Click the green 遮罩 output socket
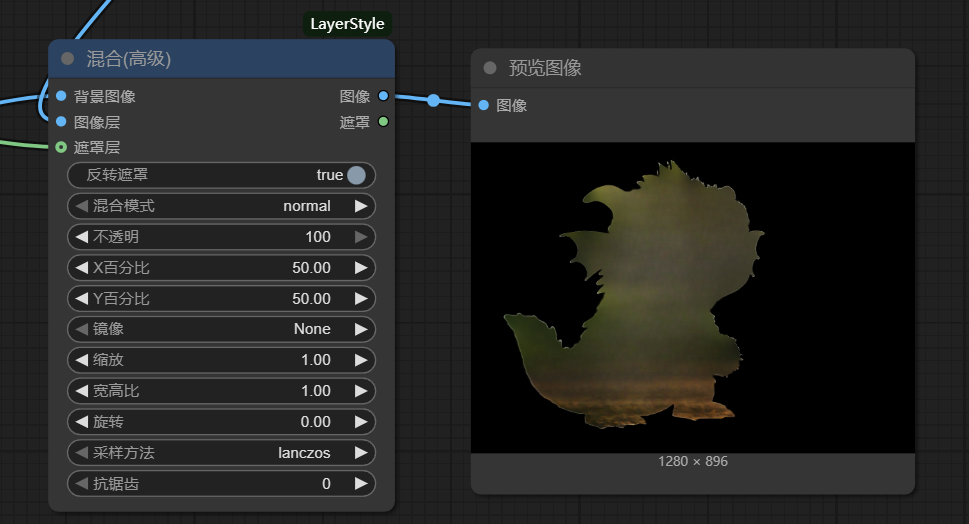969x524 pixels. click(x=383, y=122)
